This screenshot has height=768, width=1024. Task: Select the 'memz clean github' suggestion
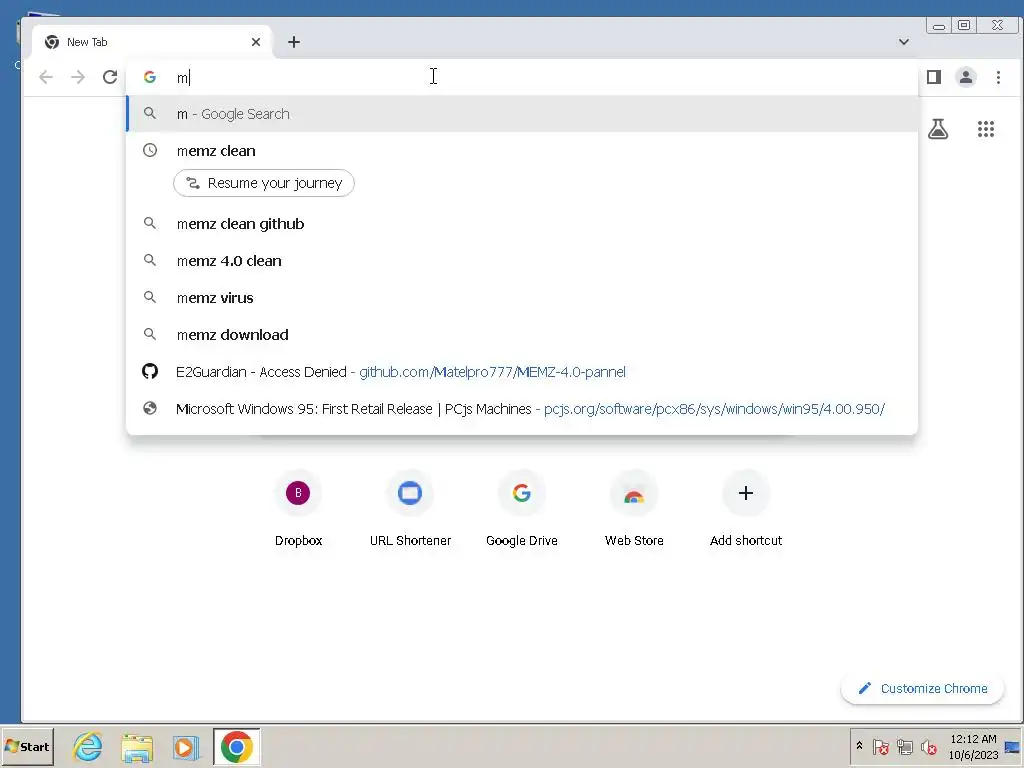[522, 223]
